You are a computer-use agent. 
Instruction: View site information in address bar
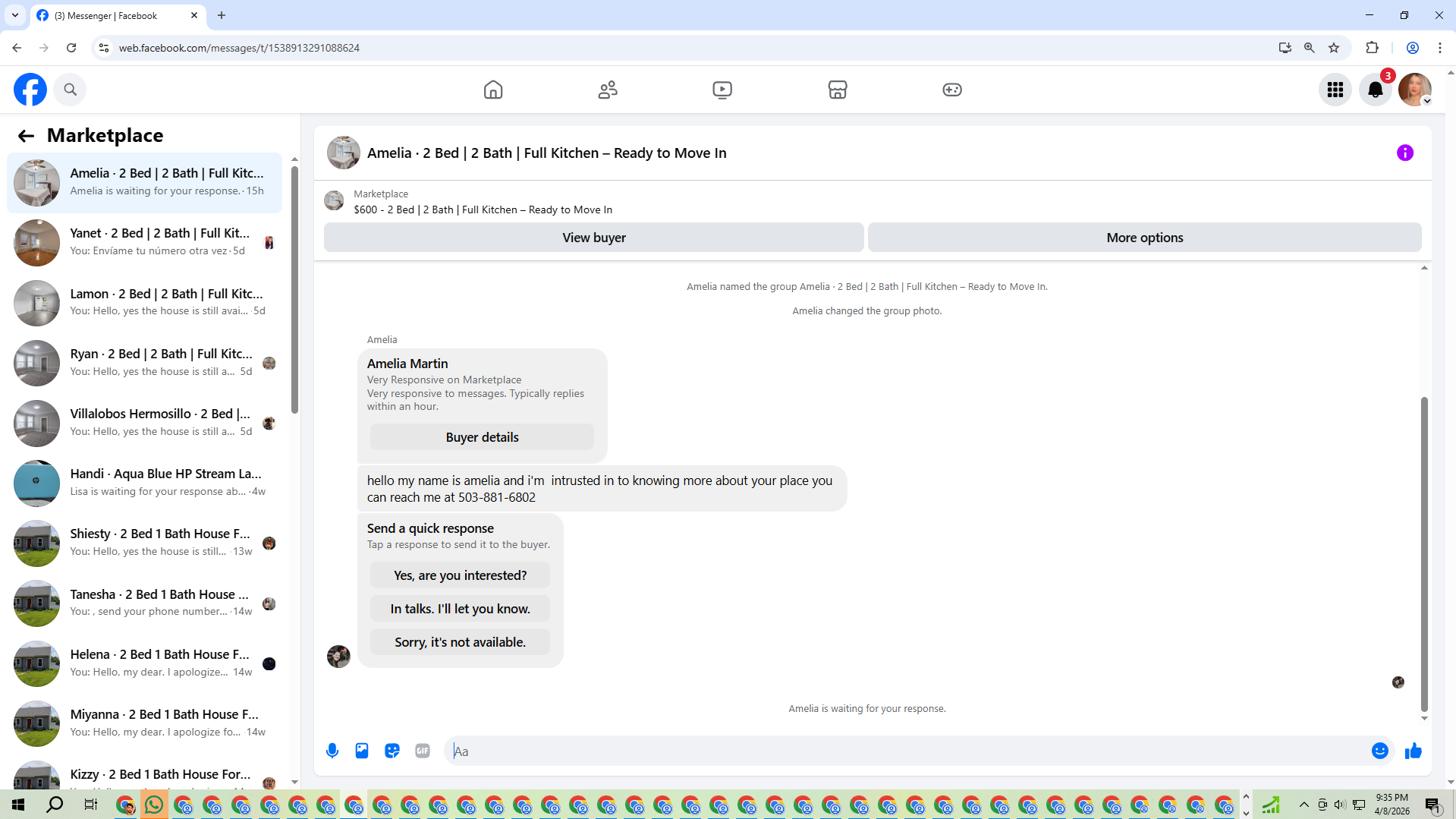(104, 48)
